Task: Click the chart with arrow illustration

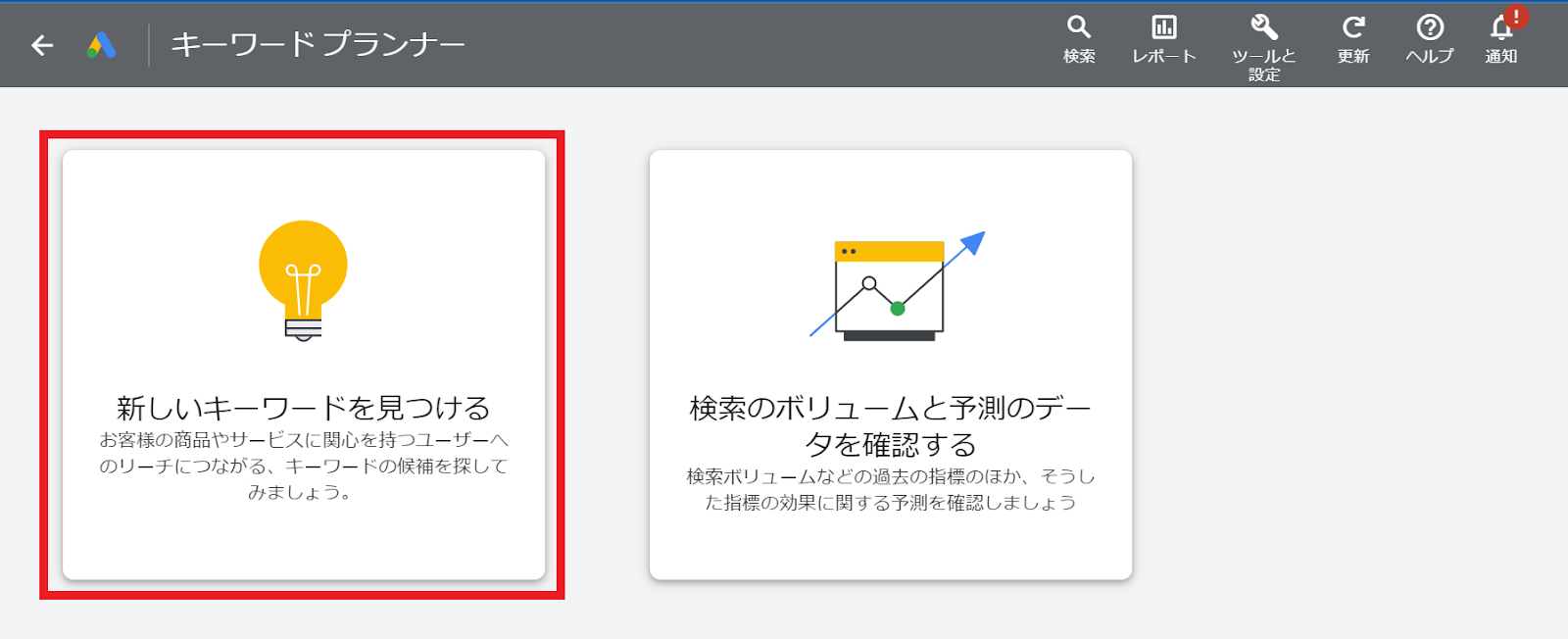Action: [x=897, y=286]
